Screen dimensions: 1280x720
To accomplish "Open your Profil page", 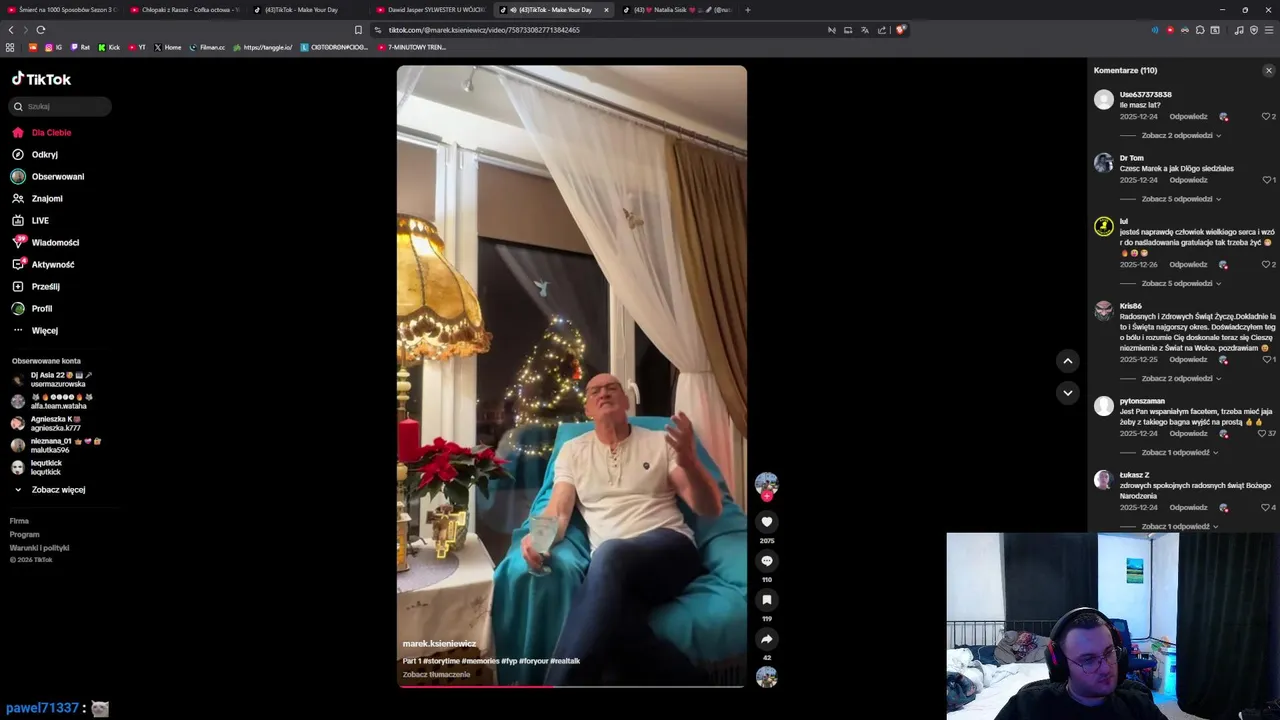I will coord(33,309).
